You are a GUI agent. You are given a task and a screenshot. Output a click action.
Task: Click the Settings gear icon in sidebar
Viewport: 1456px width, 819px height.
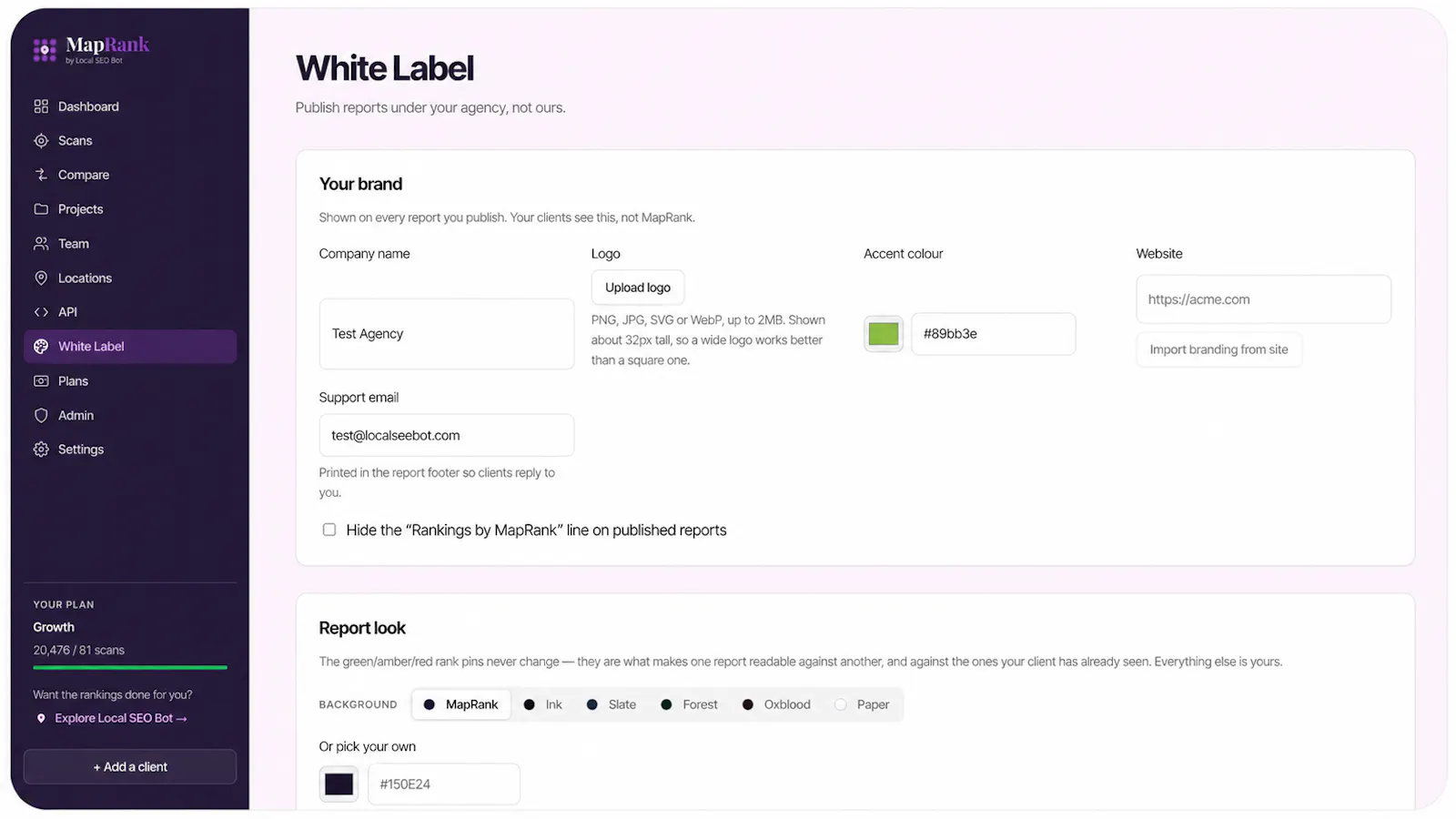[x=41, y=450]
